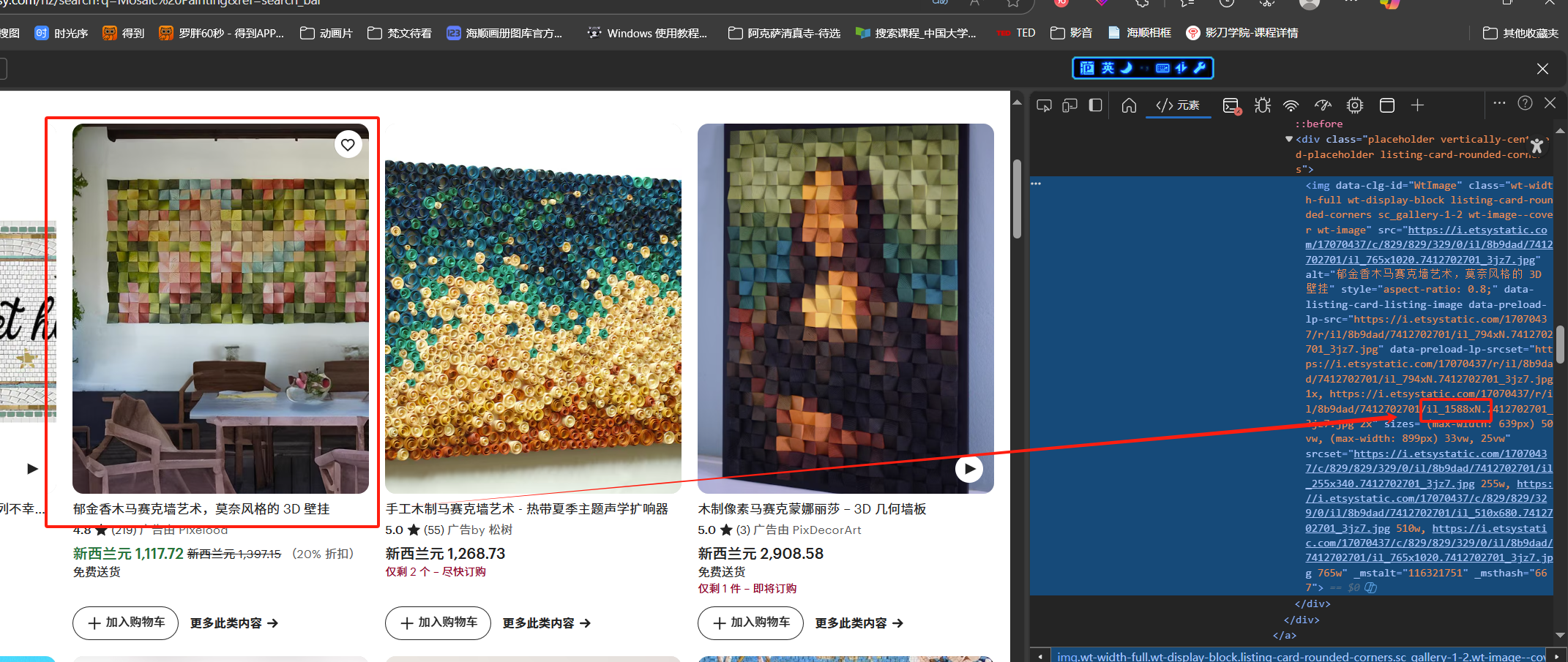Screen dimensions: 1568x662
Task: Add the summer speaker mosaic to cart
Action: [438, 622]
